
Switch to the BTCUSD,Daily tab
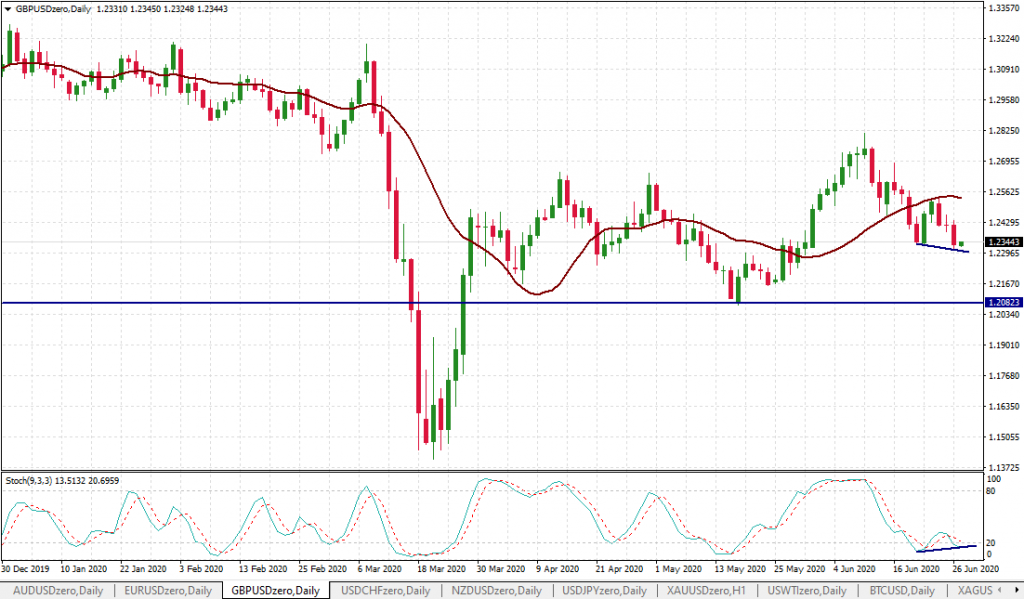902,591
